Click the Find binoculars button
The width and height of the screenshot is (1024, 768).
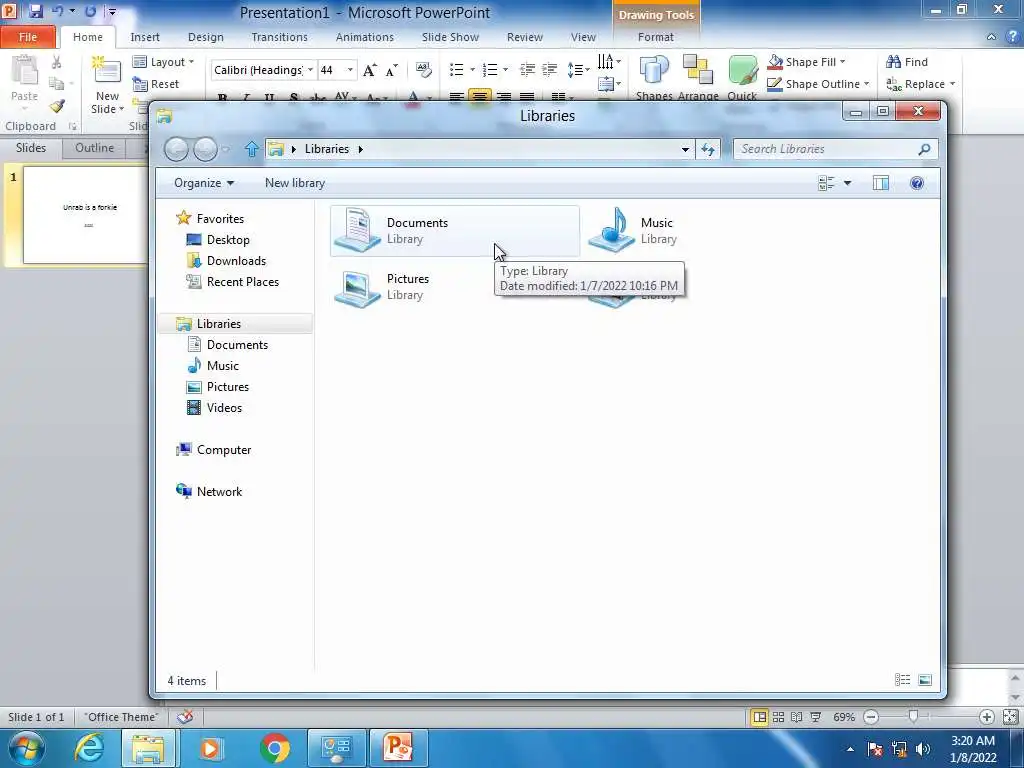click(907, 62)
